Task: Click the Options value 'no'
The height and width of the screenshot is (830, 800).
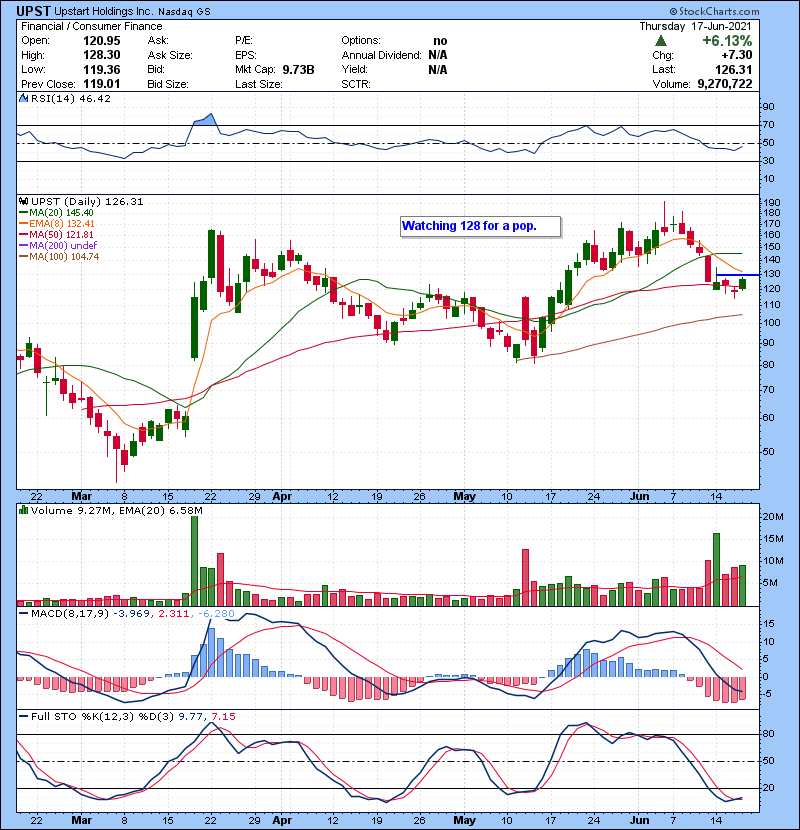Action: click(x=440, y=41)
